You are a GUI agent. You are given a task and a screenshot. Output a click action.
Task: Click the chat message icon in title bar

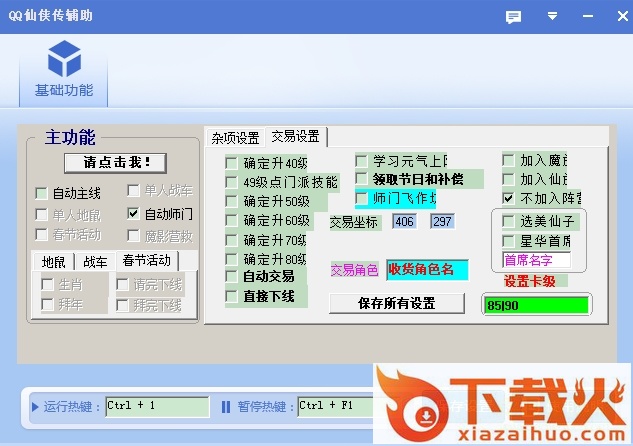point(513,17)
